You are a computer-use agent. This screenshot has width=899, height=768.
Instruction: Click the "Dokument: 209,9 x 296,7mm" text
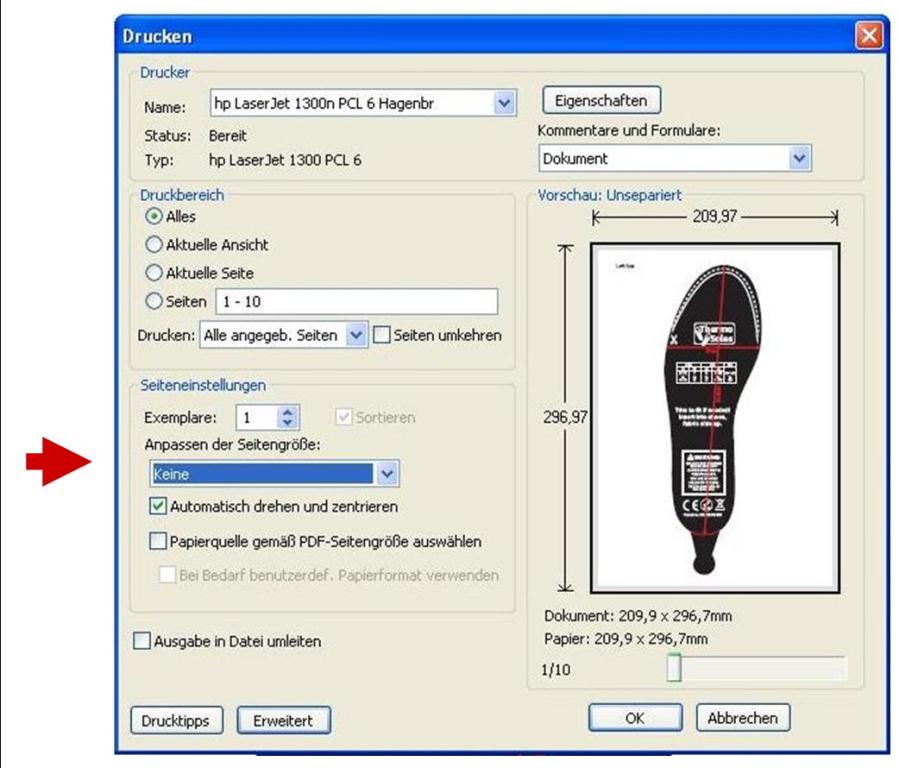pos(638,616)
